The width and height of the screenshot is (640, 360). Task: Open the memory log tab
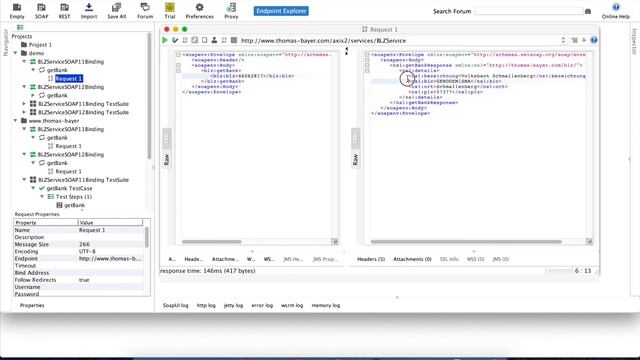point(326,305)
